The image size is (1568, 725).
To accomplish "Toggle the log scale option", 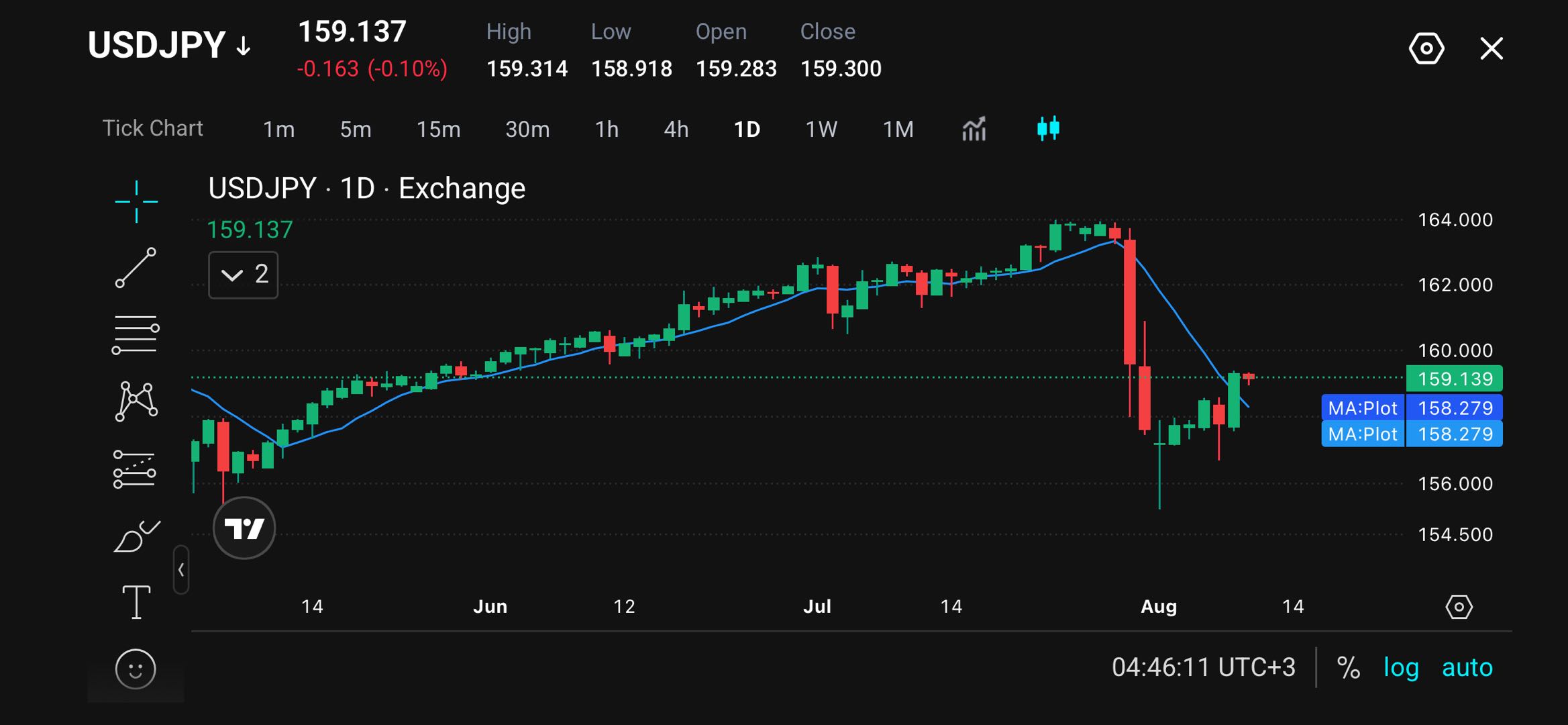I will (x=1401, y=667).
